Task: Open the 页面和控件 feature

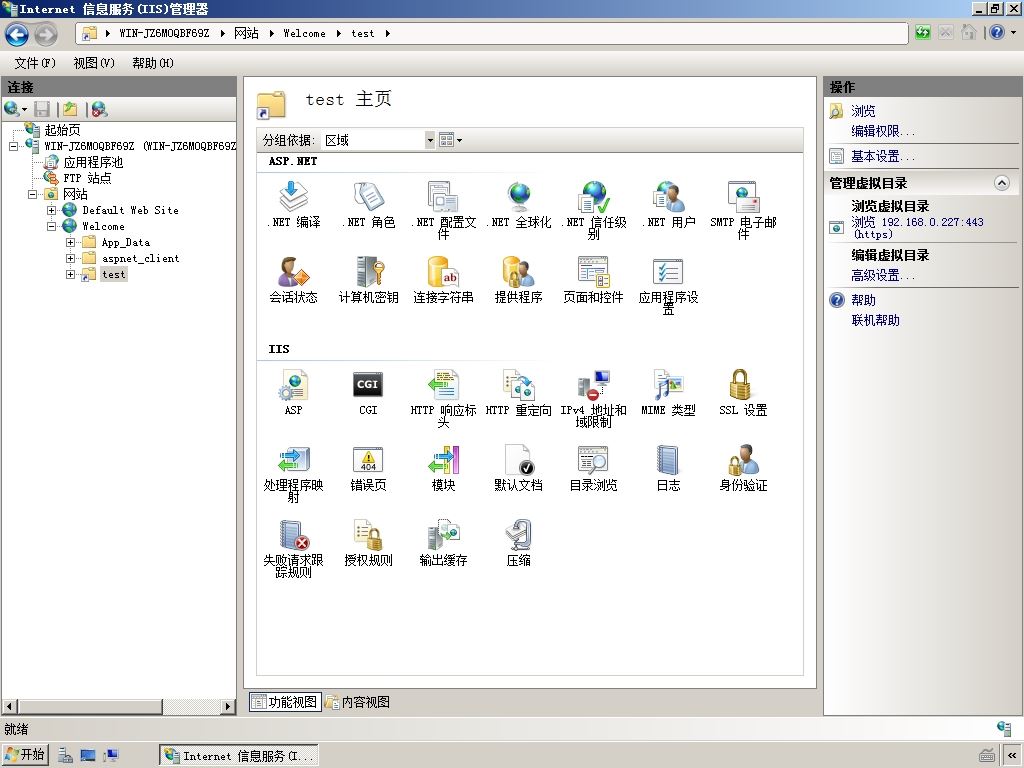Action: pyautogui.click(x=594, y=280)
